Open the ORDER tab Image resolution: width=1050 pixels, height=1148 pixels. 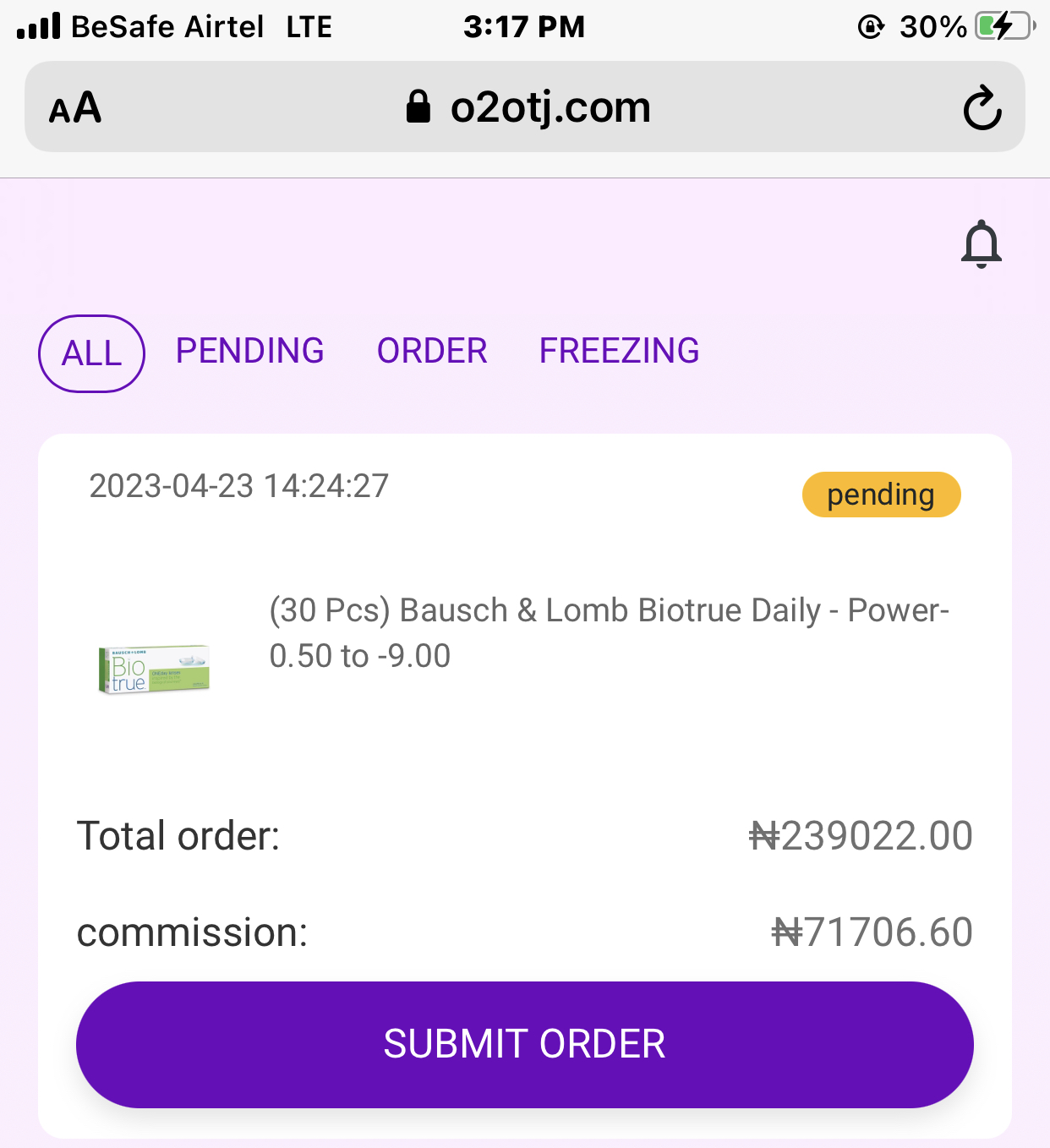[432, 351]
